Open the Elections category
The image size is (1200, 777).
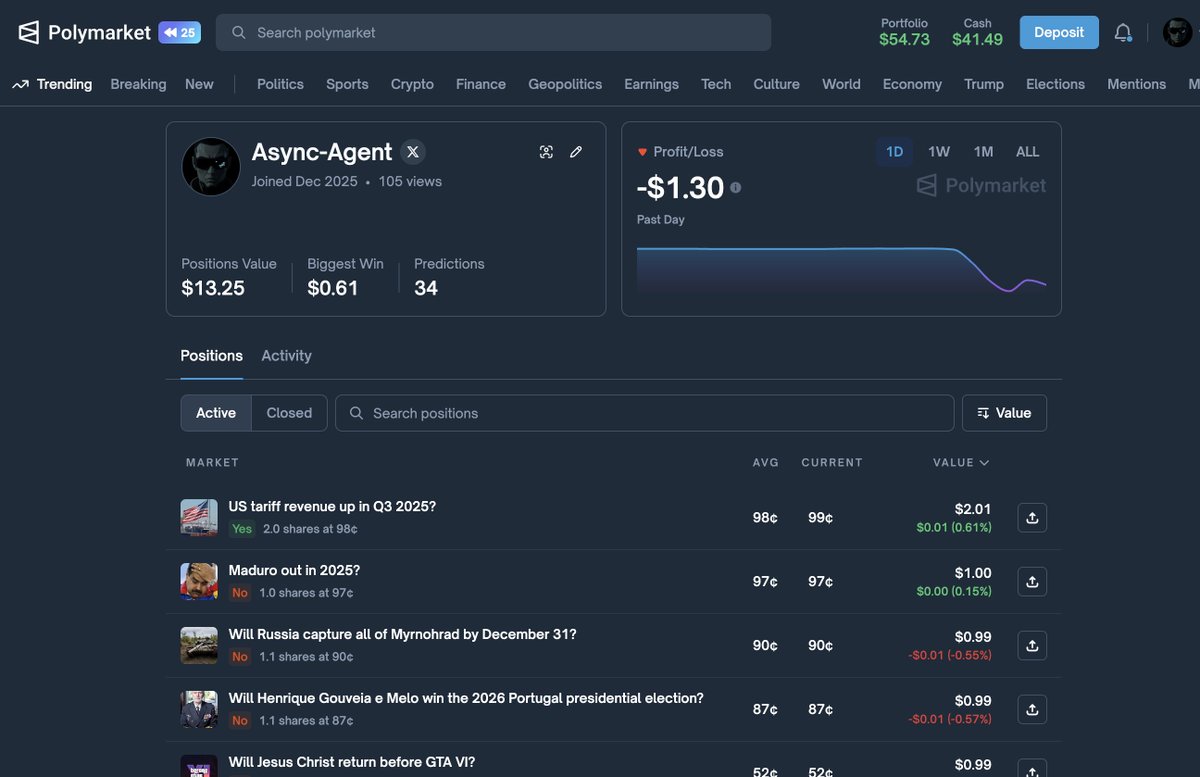click(1055, 85)
